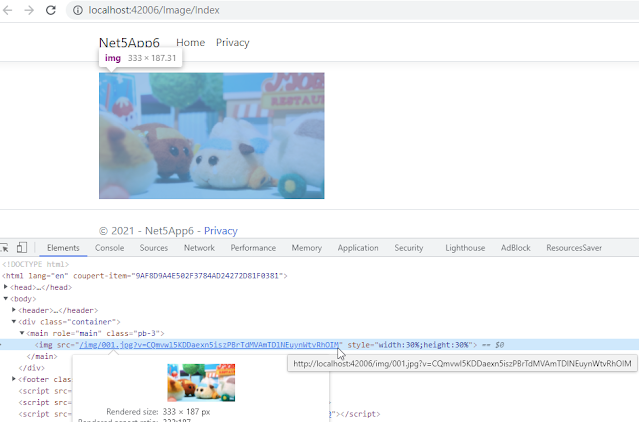This screenshot has width=639, height=422.
Task: Select the <!DOCTYPE html> line
Action: point(35,264)
